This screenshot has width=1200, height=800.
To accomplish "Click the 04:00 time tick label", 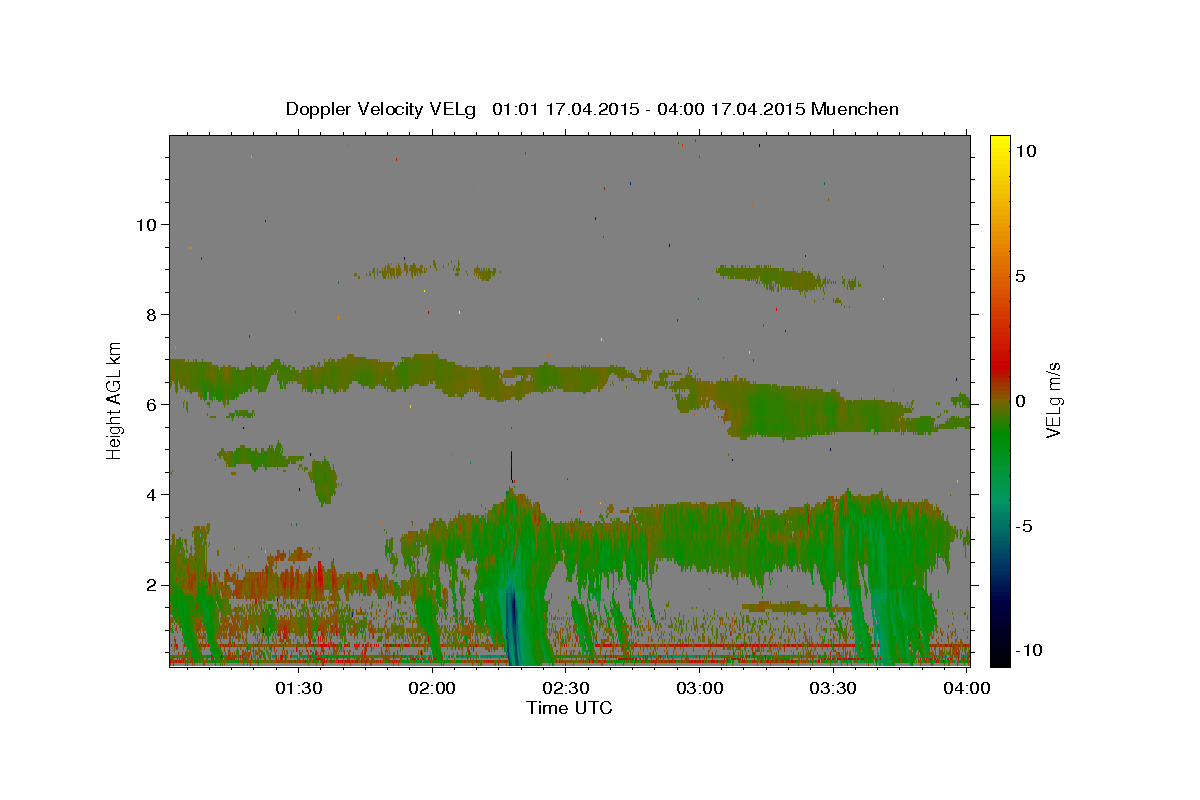I will pyautogui.click(x=966, y=688).
